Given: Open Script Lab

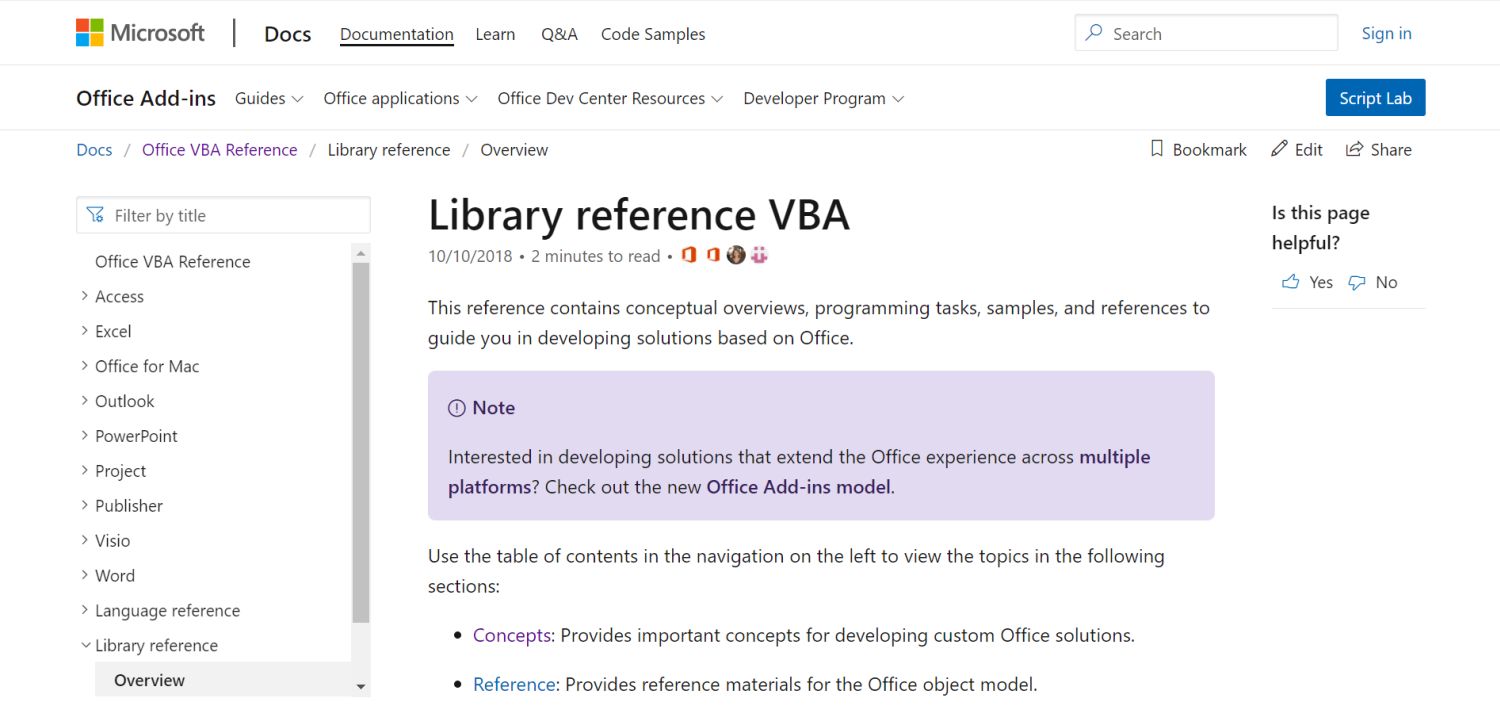Looking at the screenshot, I should tap(1374, 97).
